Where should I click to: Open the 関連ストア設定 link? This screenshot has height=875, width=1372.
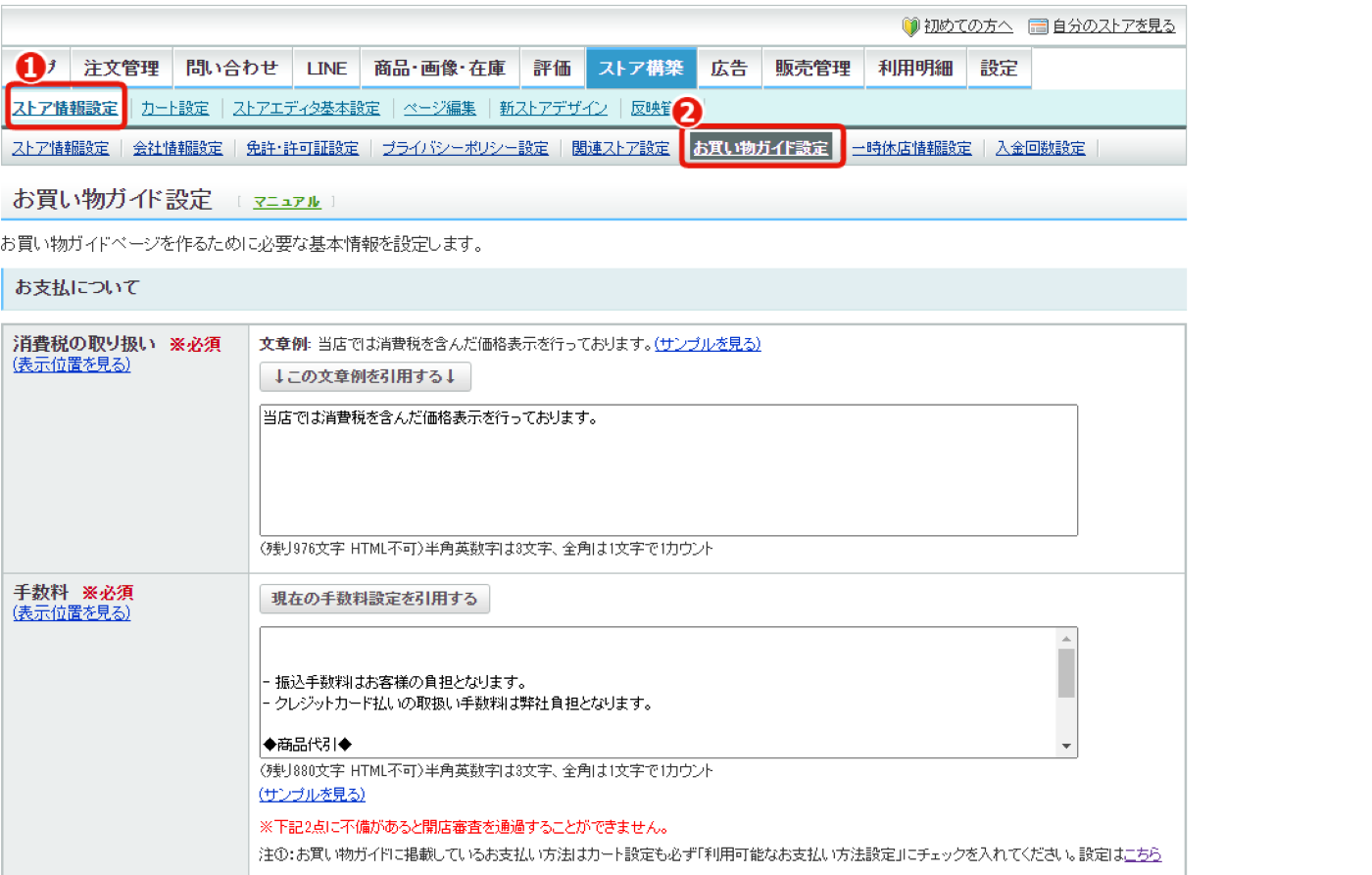621,148
